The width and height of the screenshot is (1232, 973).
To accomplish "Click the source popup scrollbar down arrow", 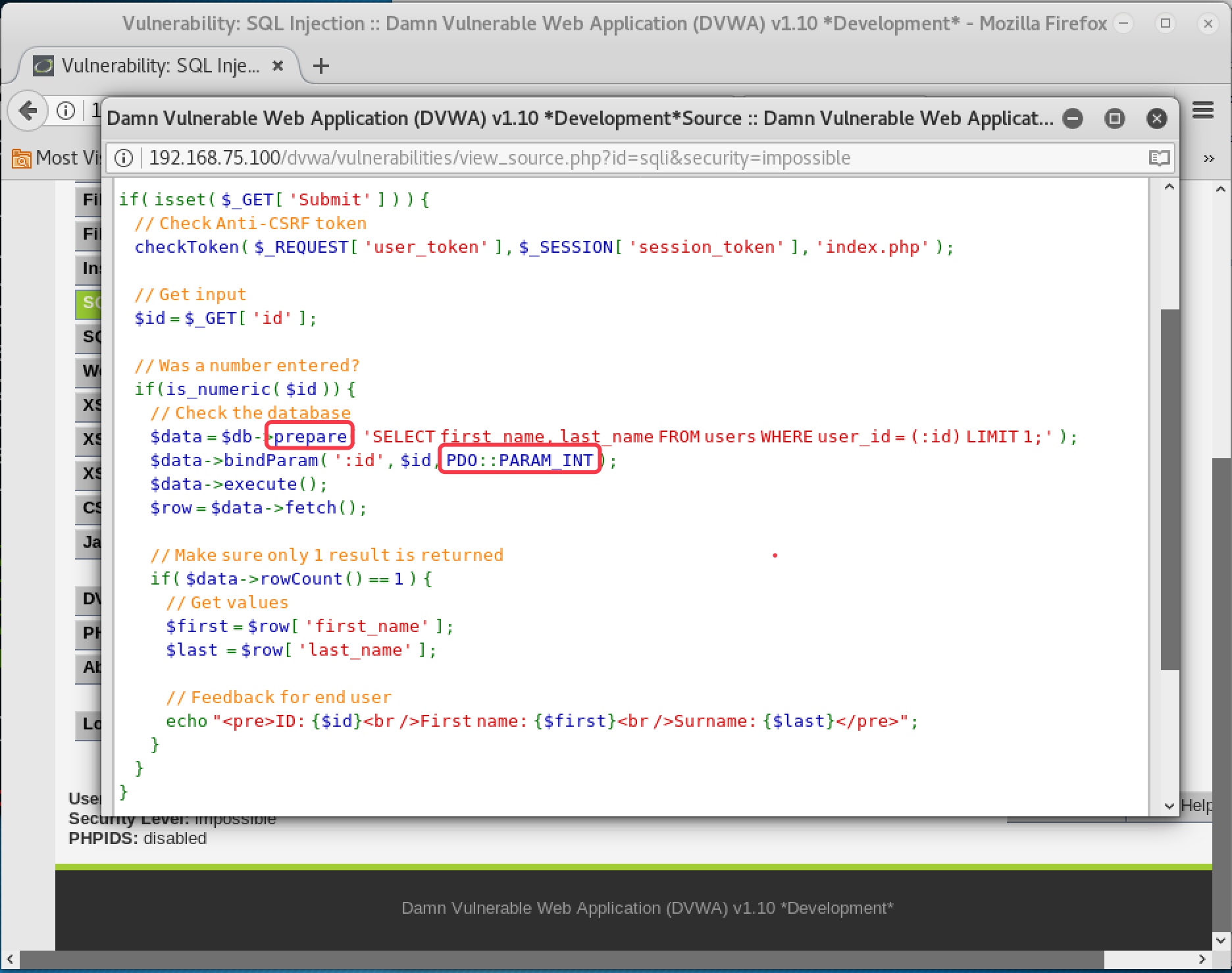I will click(1169, 806).
